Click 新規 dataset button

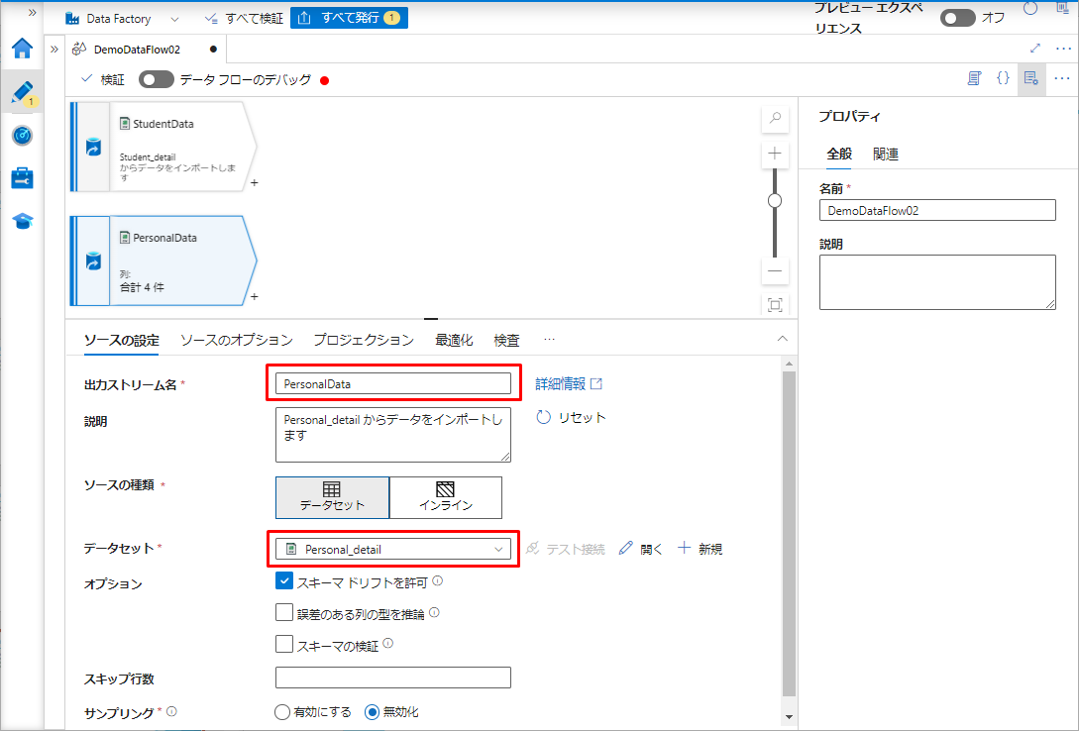pyautogui.click(x=700, y=549)
